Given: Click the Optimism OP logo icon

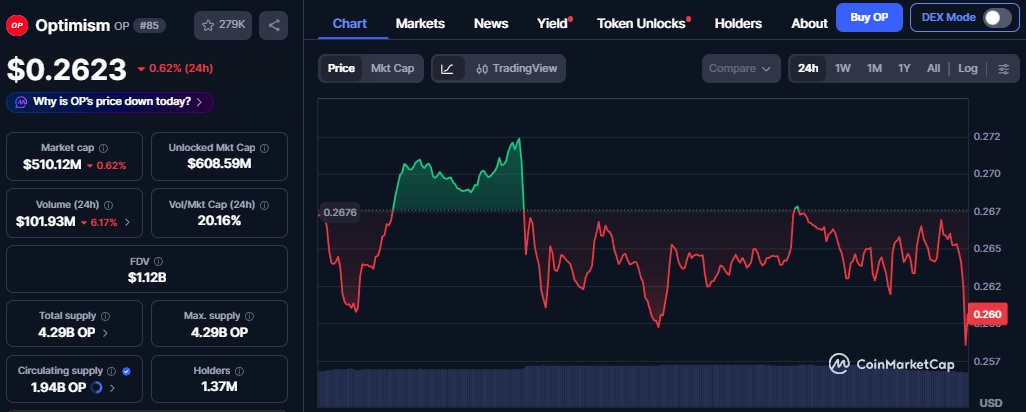Looking at the screenshot, I should click(16, 26).
